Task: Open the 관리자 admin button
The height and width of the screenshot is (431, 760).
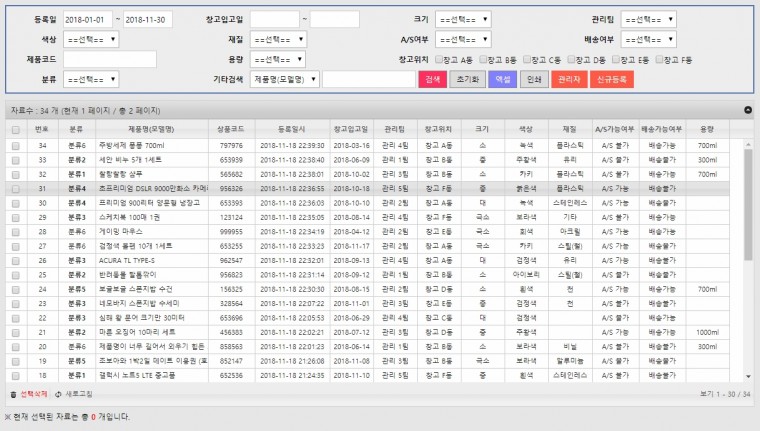Action: 569,79
